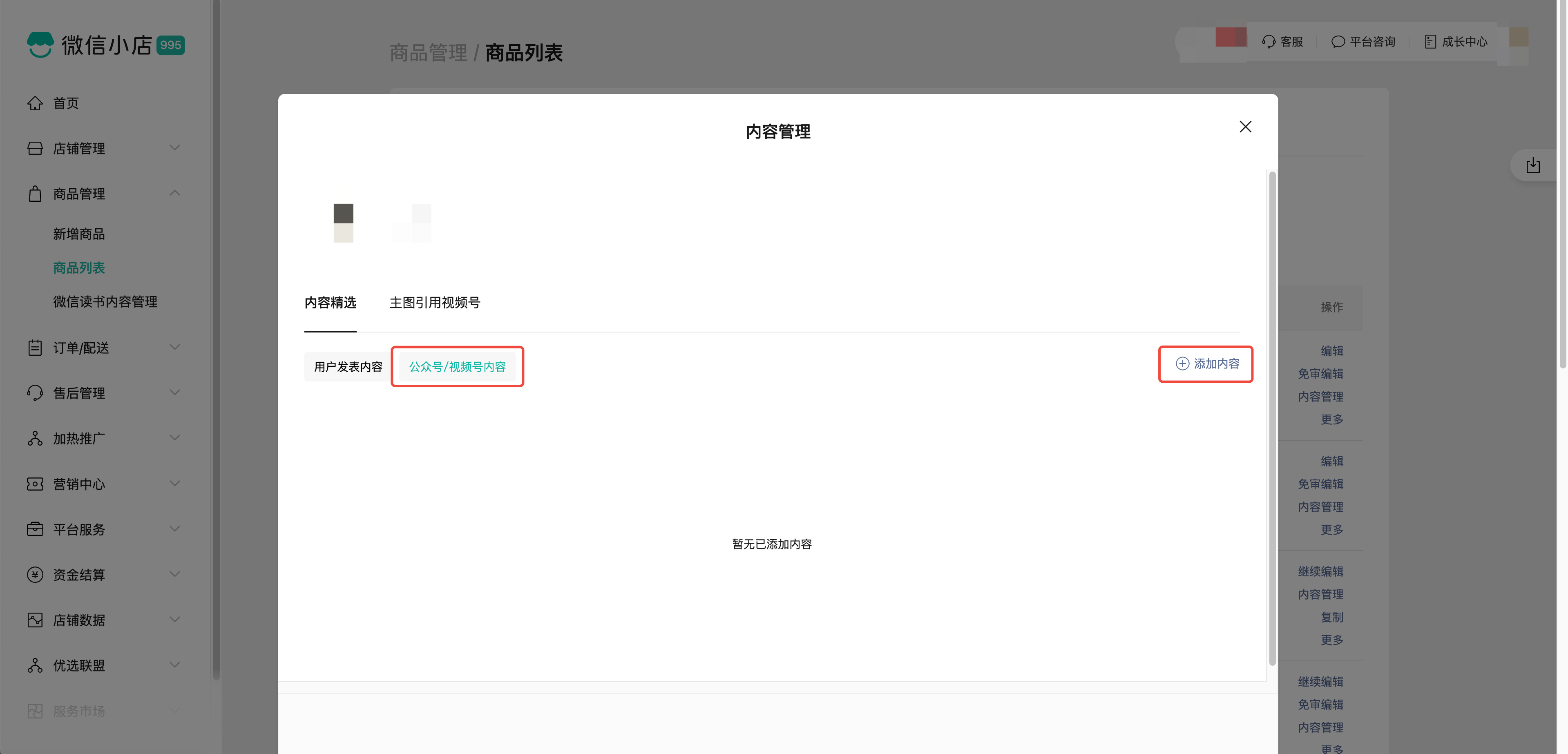This screenshot has height=754, width=1568.
Task: Click the download icon on right edge
Action: click(x=1533, y=165)
